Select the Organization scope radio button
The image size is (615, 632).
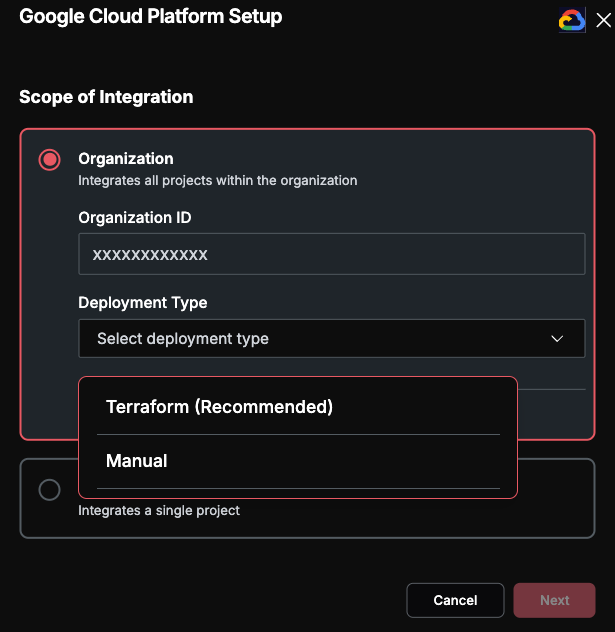coord(50,160)
